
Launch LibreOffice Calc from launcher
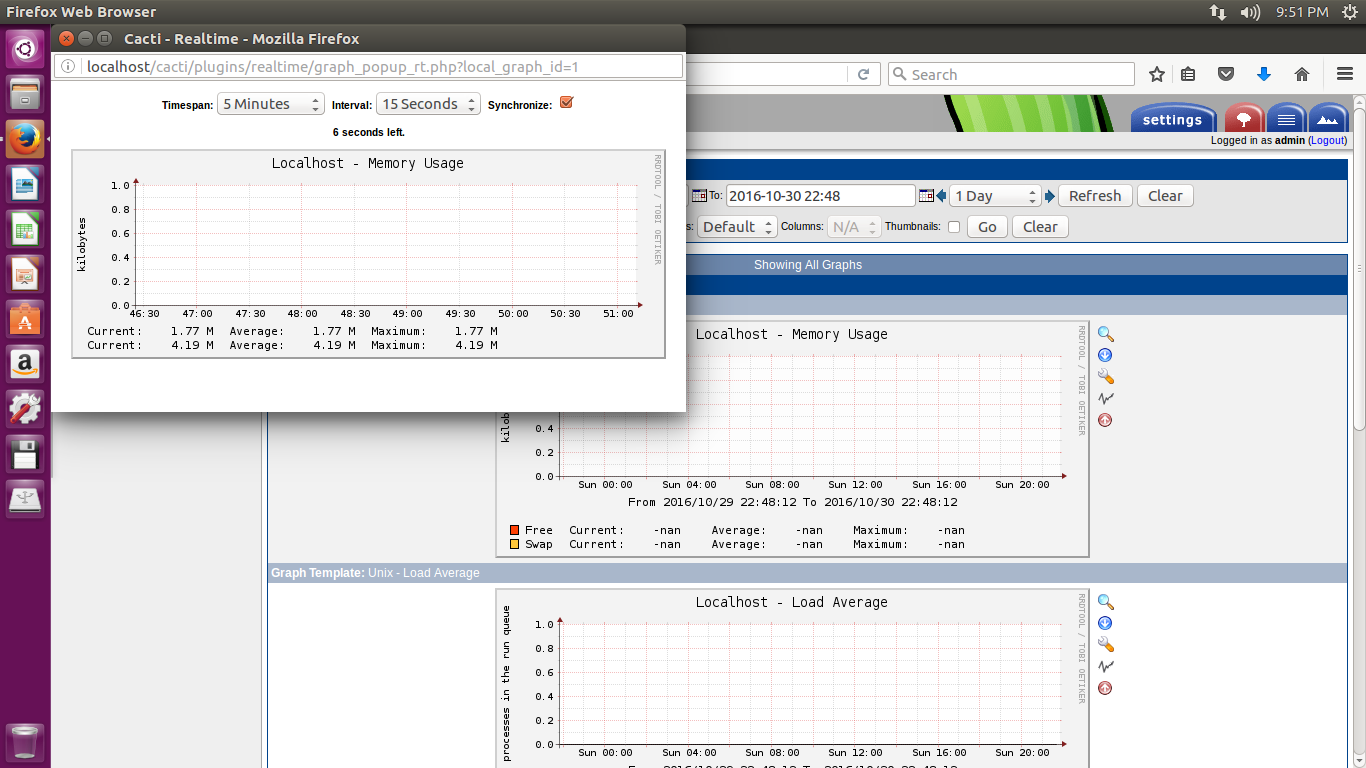coord(25,231)
